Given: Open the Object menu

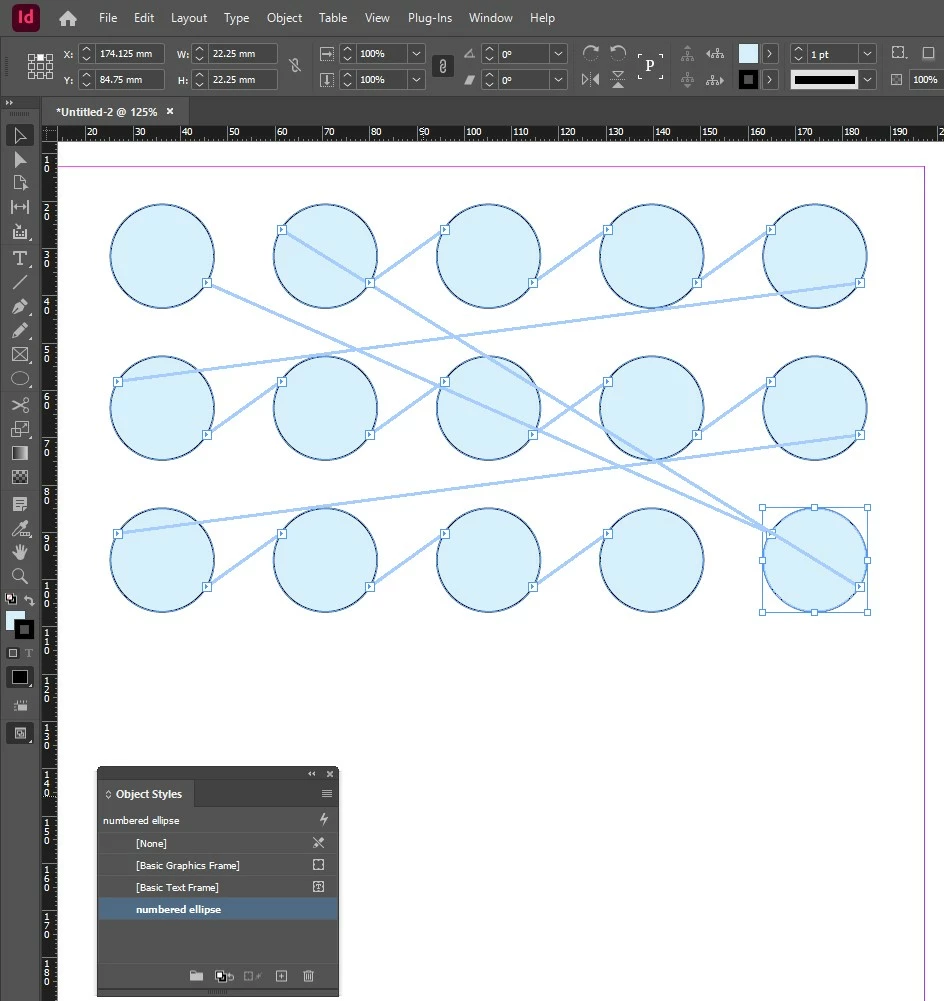Looking at the screenshot, I should click(x=284, y=18).
